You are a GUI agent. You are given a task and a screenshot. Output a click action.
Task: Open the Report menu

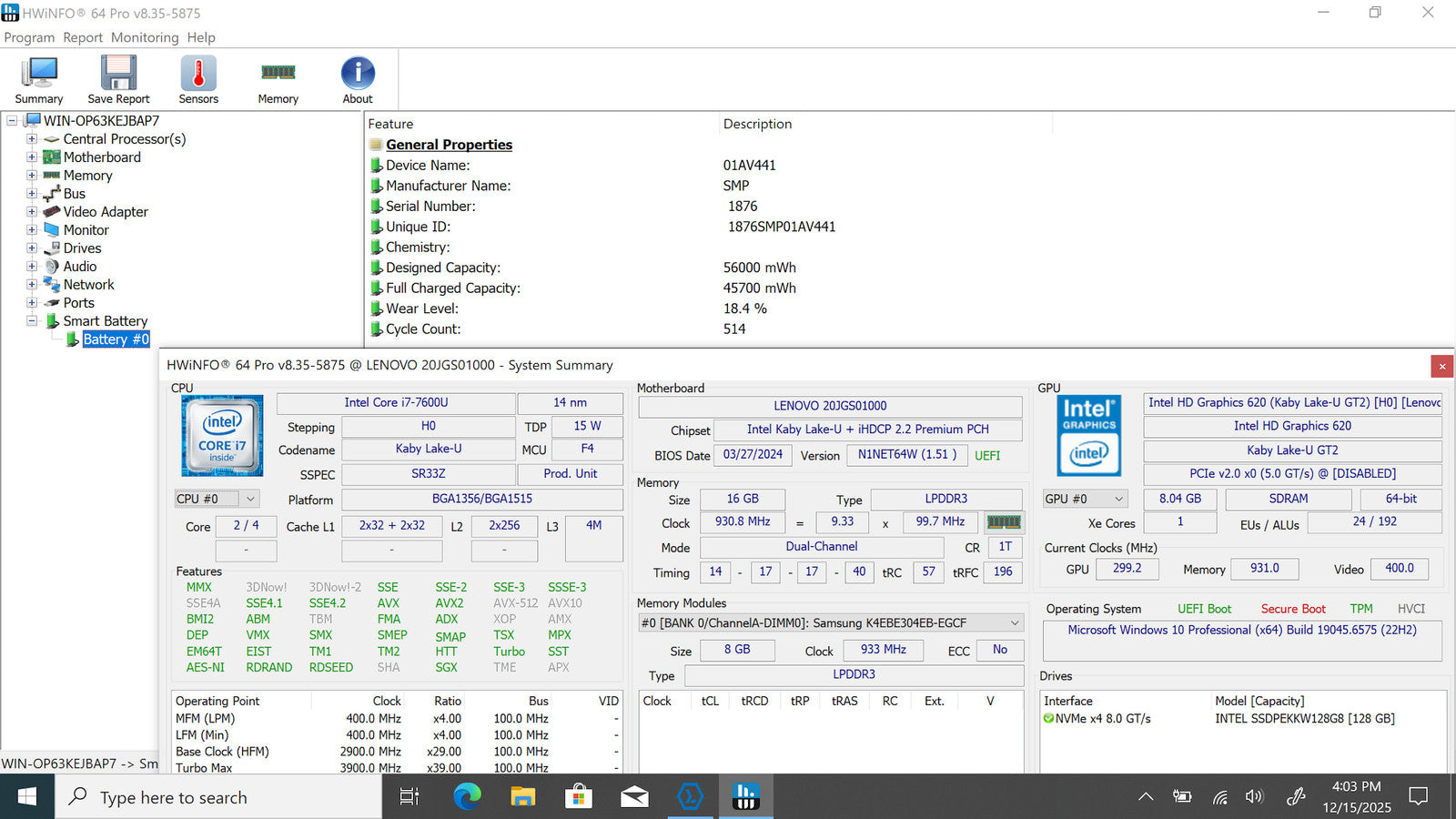[83, 37]
